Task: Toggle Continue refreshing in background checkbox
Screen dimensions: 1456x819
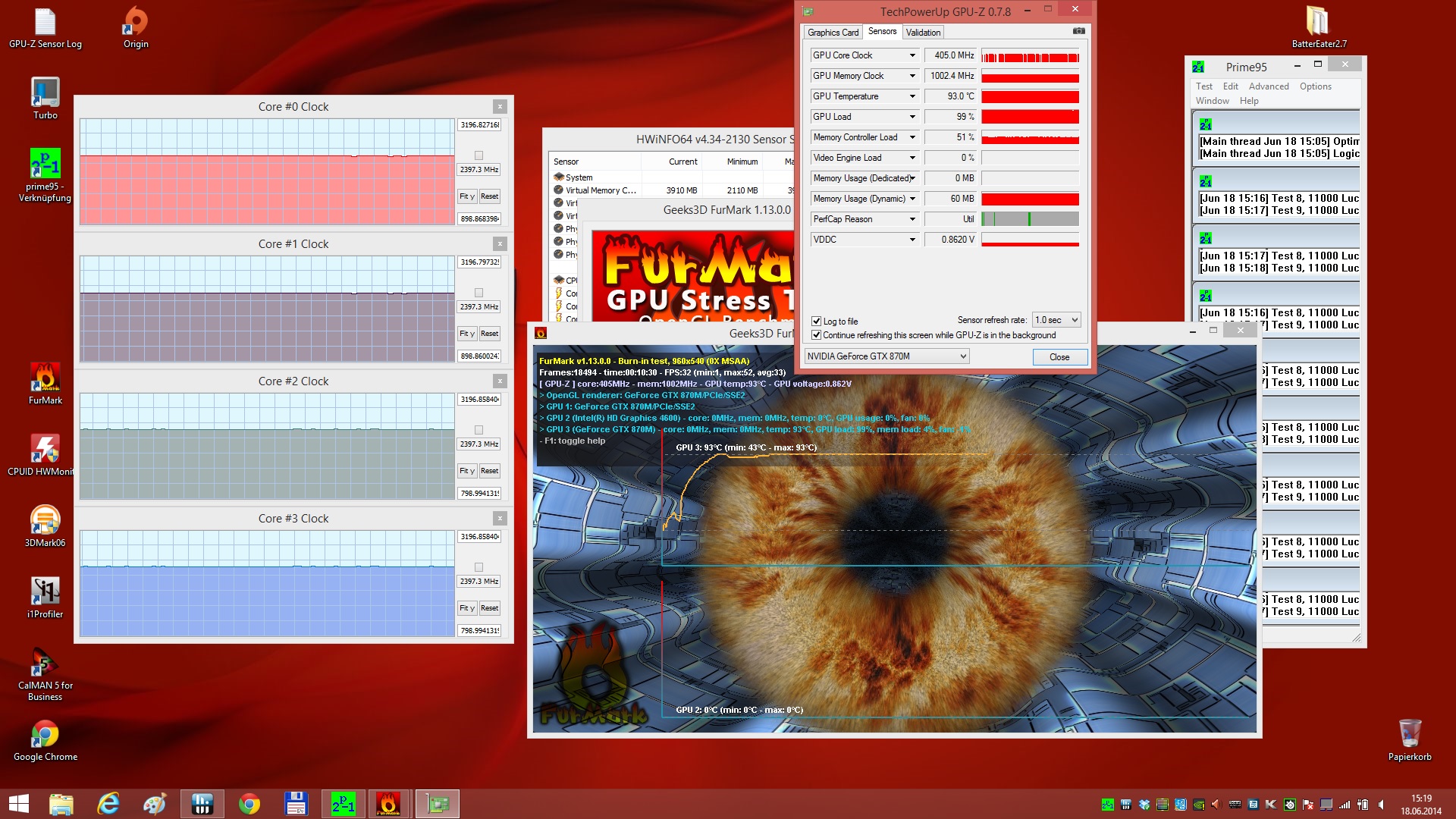Action: pos(817,335)
